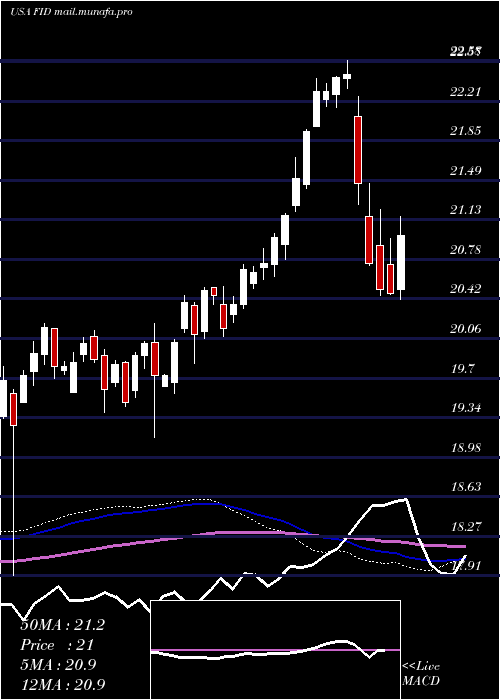The image size is (500, 700).
Task: Click the 18.27 price axis label
Action: pyautogui.click(x=465, y=526)
